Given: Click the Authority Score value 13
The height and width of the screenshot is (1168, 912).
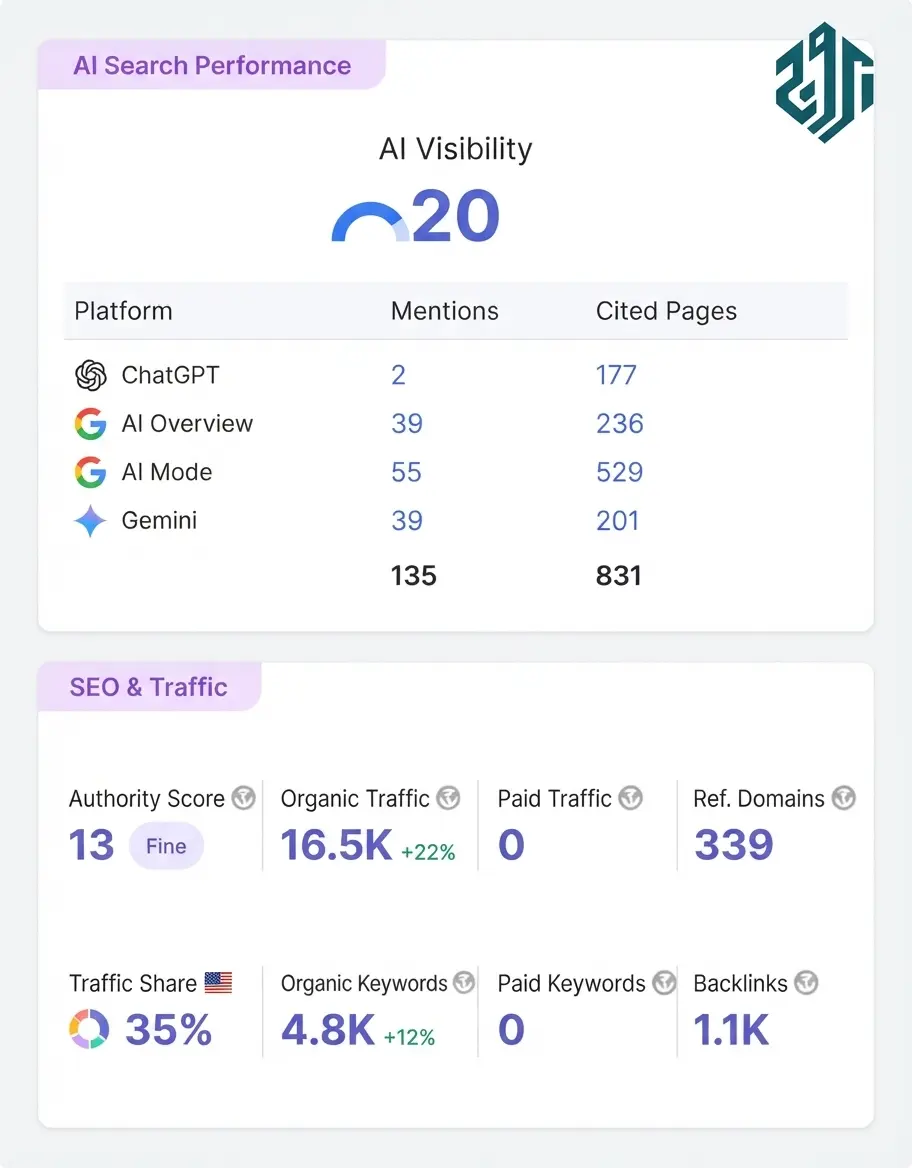Looking at the screenshot, I should pos(92,845).
